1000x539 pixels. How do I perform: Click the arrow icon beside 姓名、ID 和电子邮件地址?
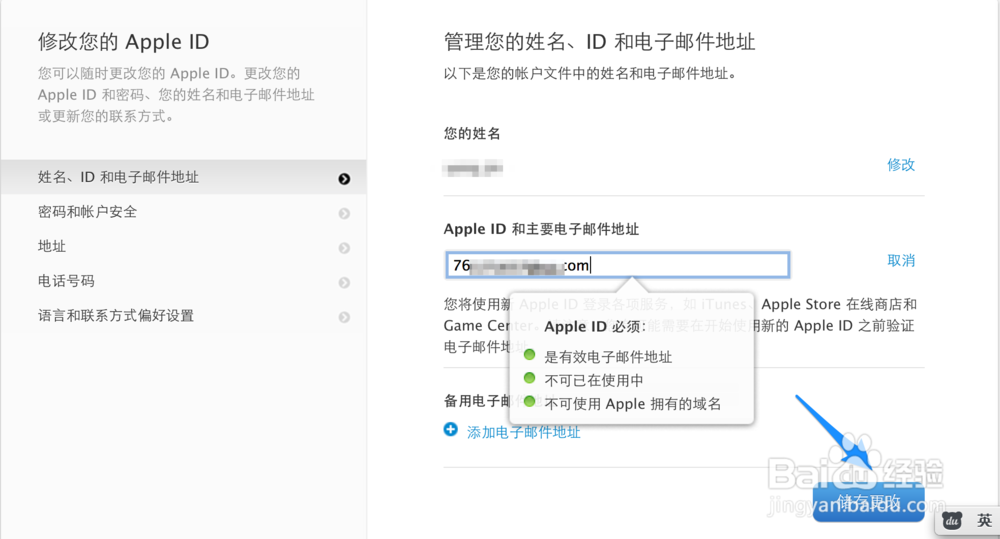(344, 179)
